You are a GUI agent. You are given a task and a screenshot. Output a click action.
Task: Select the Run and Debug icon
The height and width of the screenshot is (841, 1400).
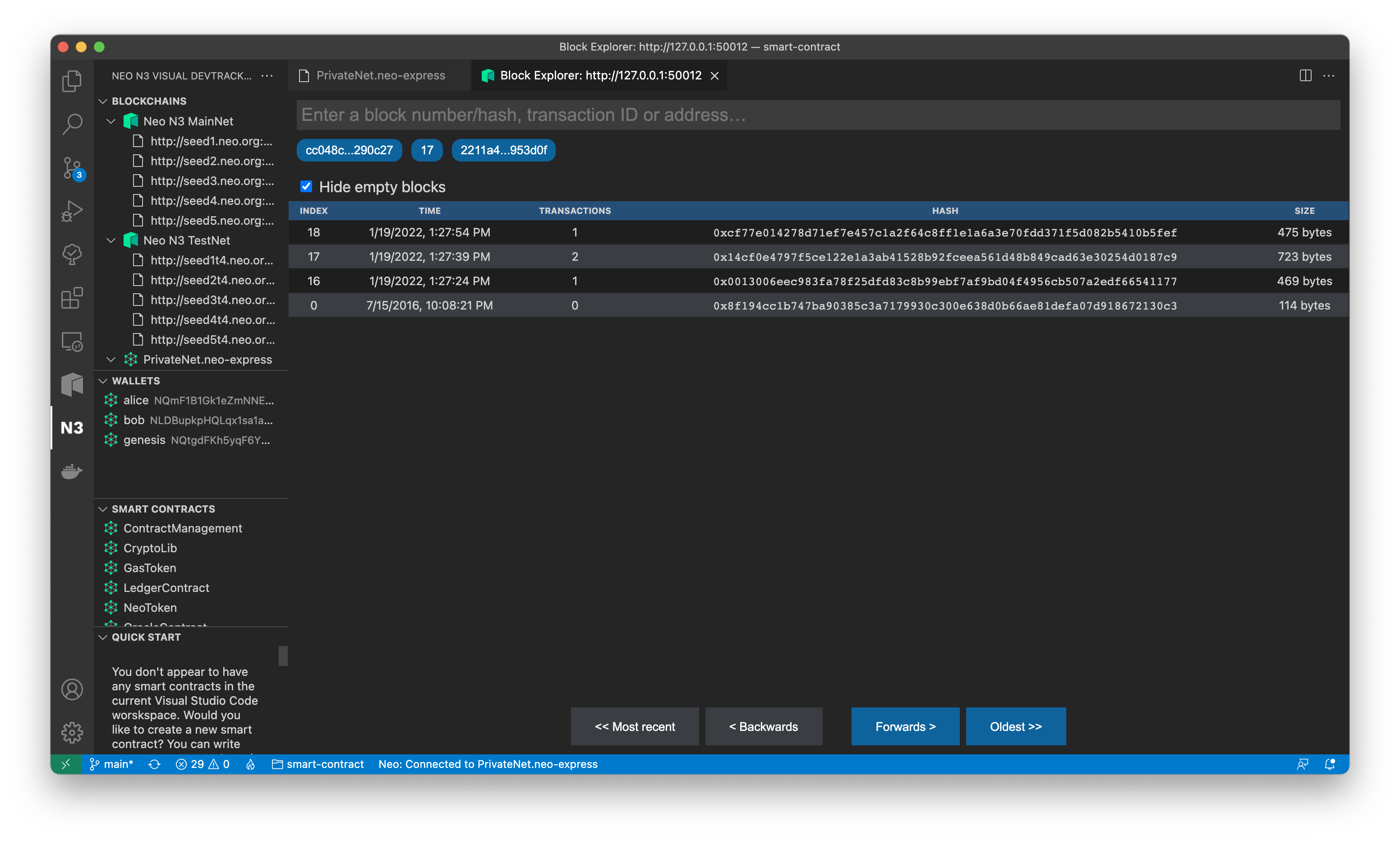coord(72,210)
